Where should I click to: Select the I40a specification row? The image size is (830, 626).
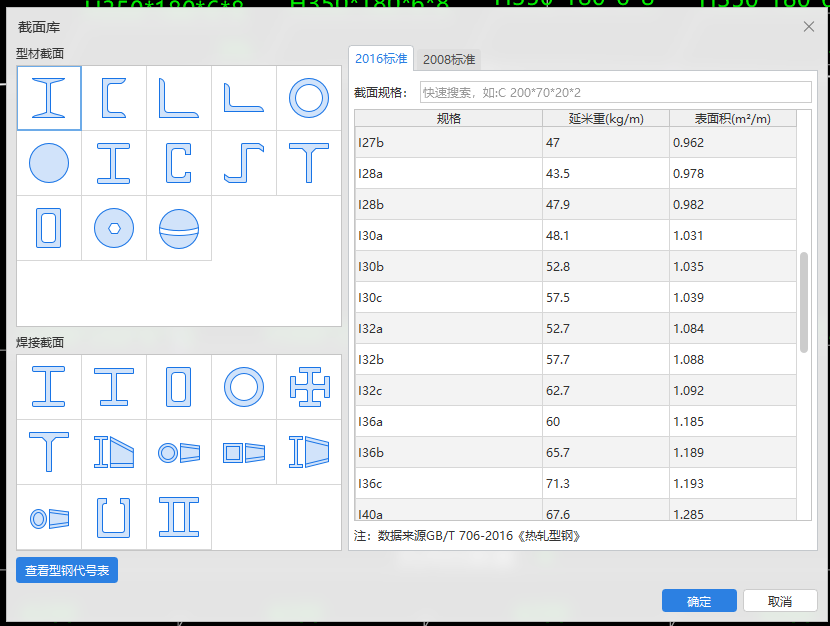click(x=575, y=510)
